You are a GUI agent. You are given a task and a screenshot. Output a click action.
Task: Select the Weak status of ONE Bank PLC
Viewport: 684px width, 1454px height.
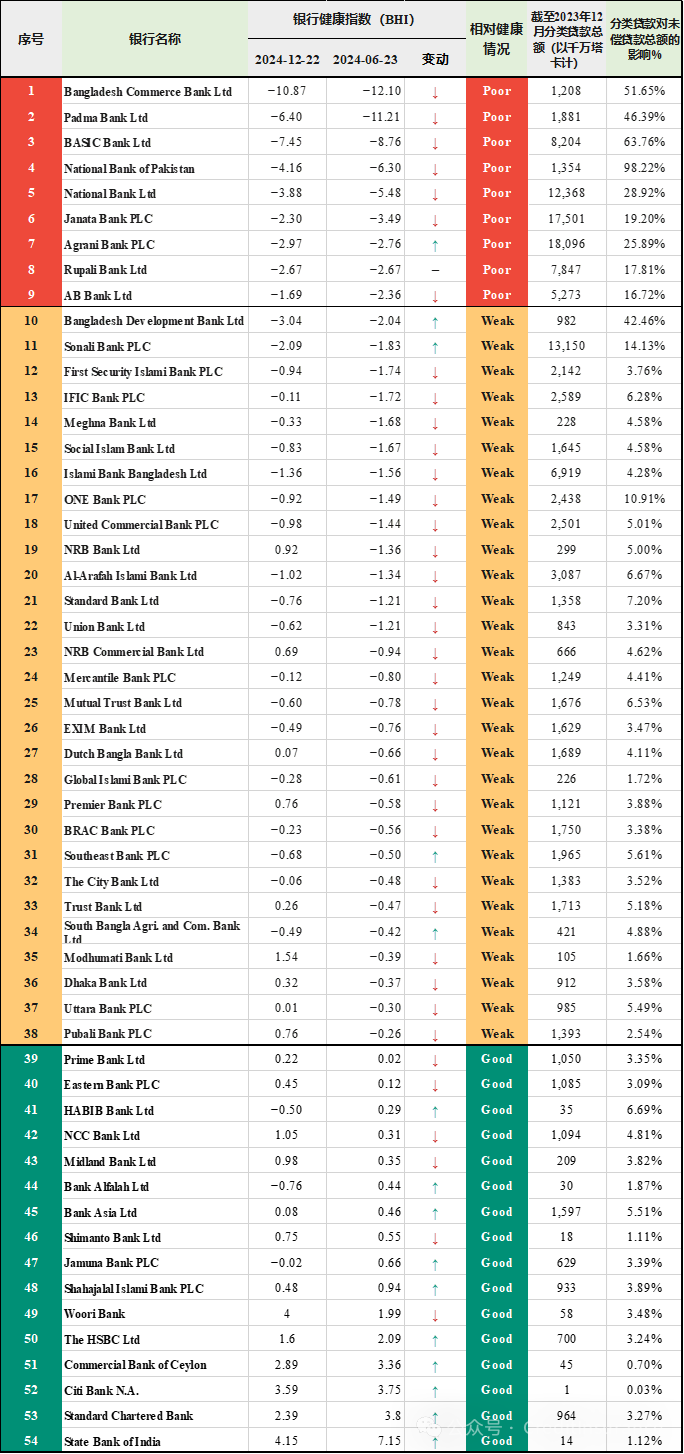coord(497,499)
